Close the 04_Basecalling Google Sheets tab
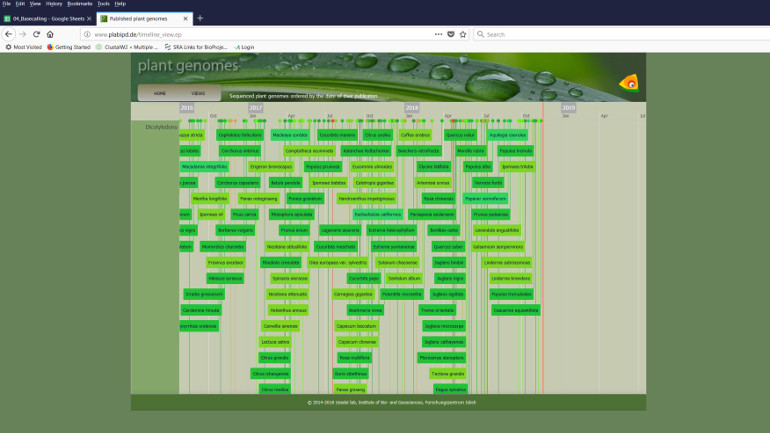 pyautogui.click(x=89, y=19)
